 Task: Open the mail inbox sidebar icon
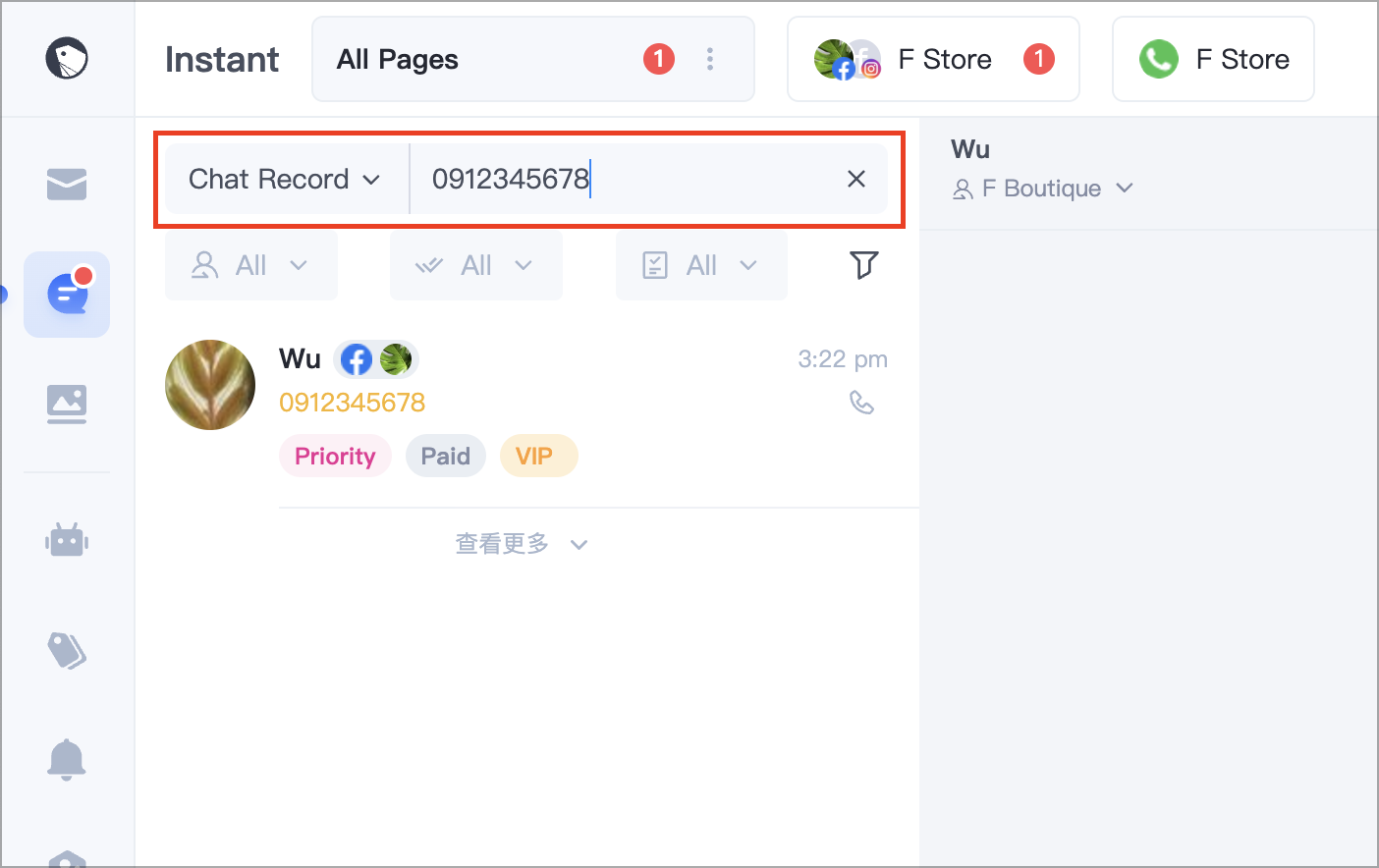tap(67, 184)
